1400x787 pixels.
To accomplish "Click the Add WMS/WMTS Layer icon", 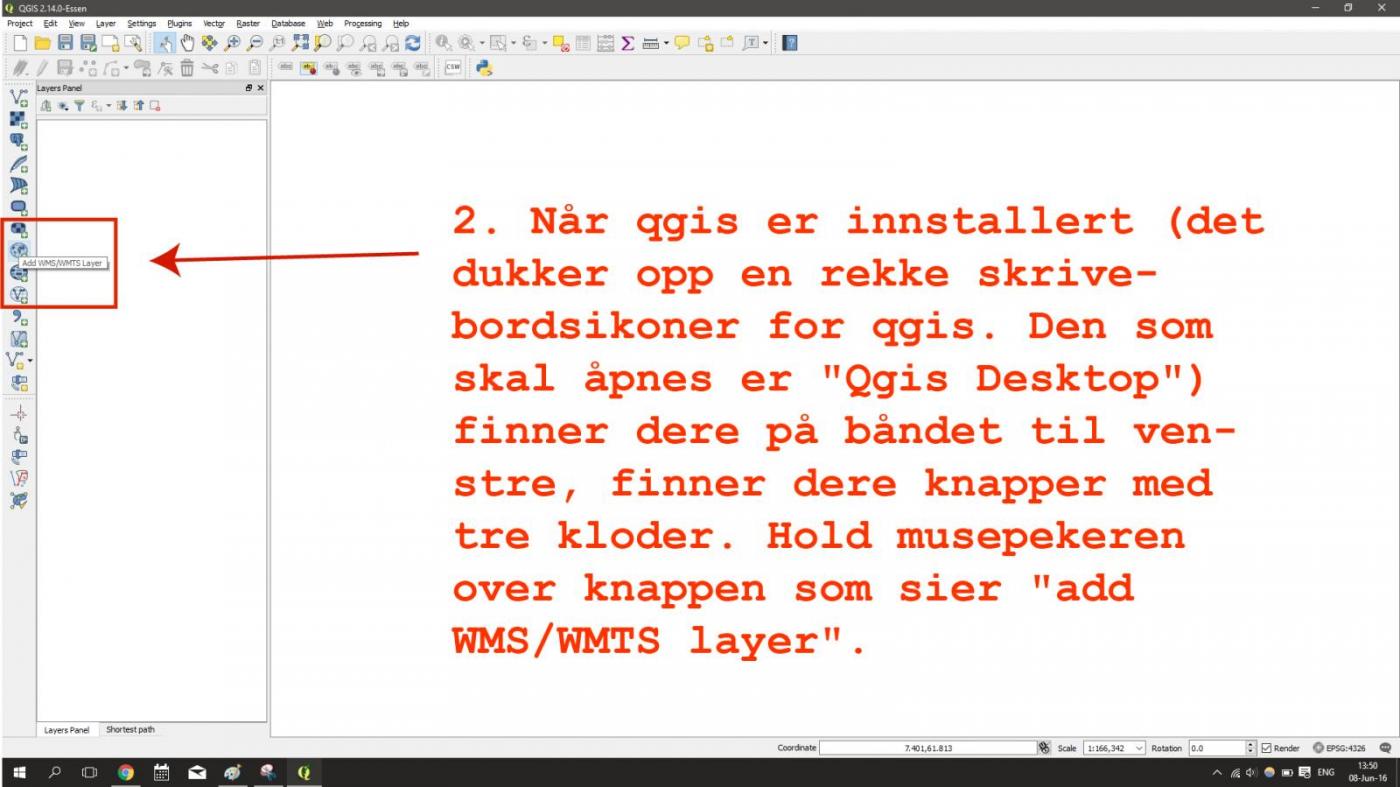I will click(x=19, y=250).
